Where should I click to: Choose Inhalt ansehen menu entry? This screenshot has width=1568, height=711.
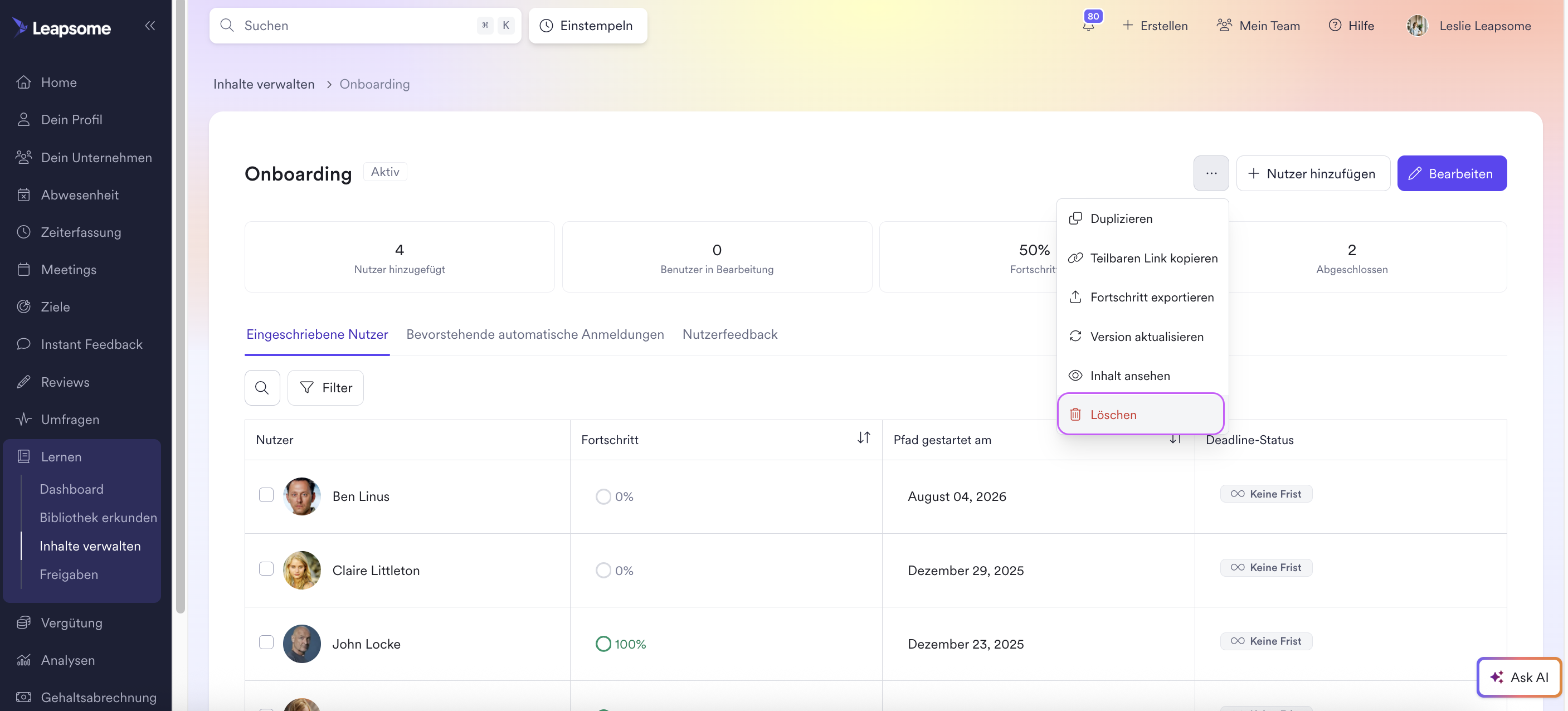[x=1142, y=376]
